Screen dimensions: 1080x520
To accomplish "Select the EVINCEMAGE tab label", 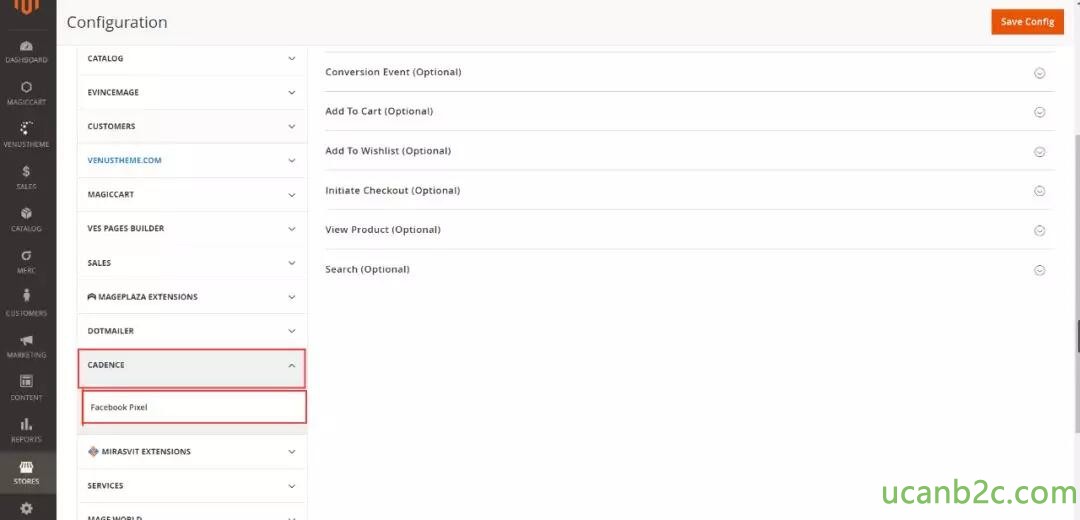I will [113, 92].
